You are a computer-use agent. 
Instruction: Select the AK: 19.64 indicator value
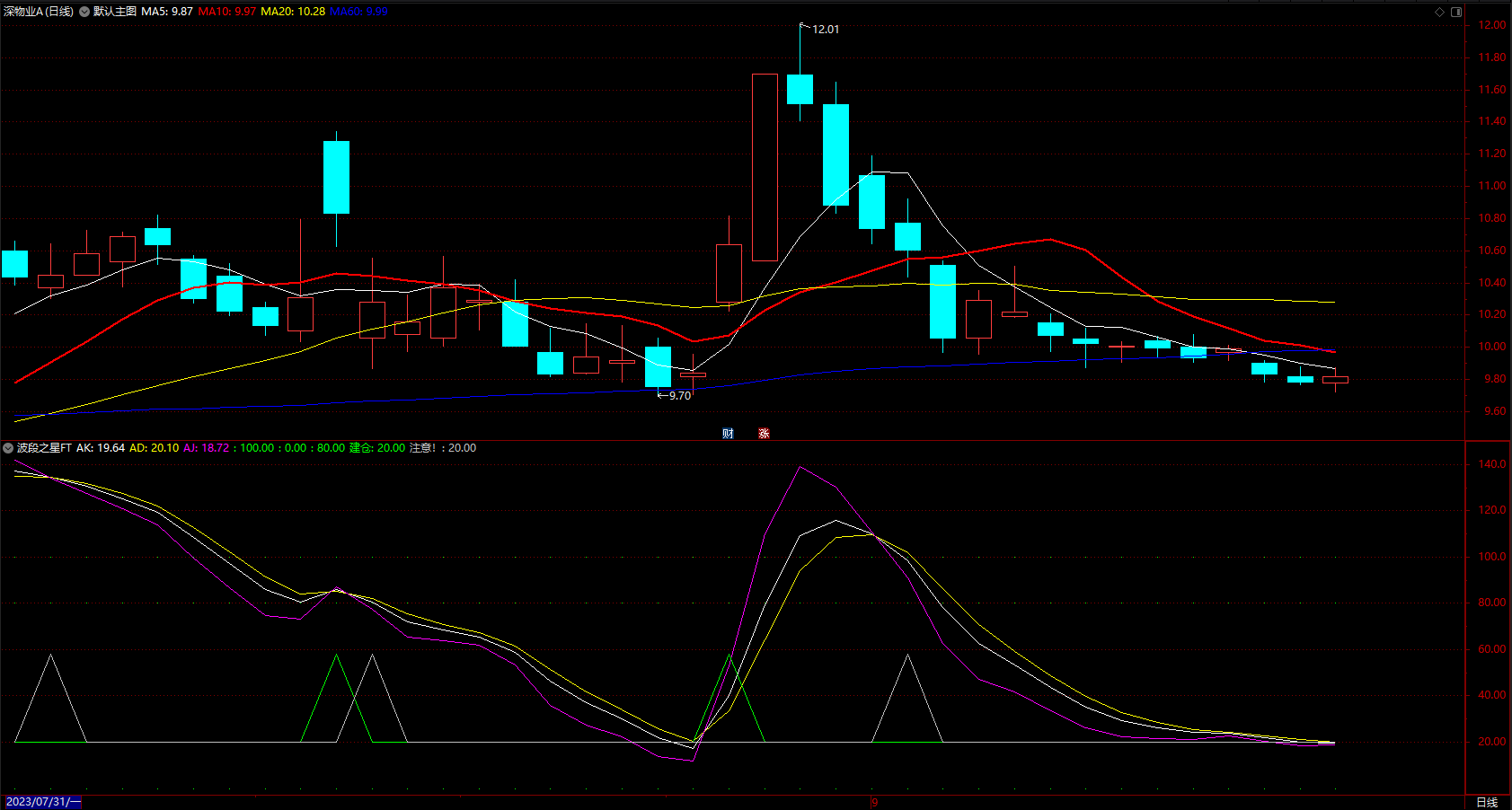pyautogui.click(x=101, y=448)
